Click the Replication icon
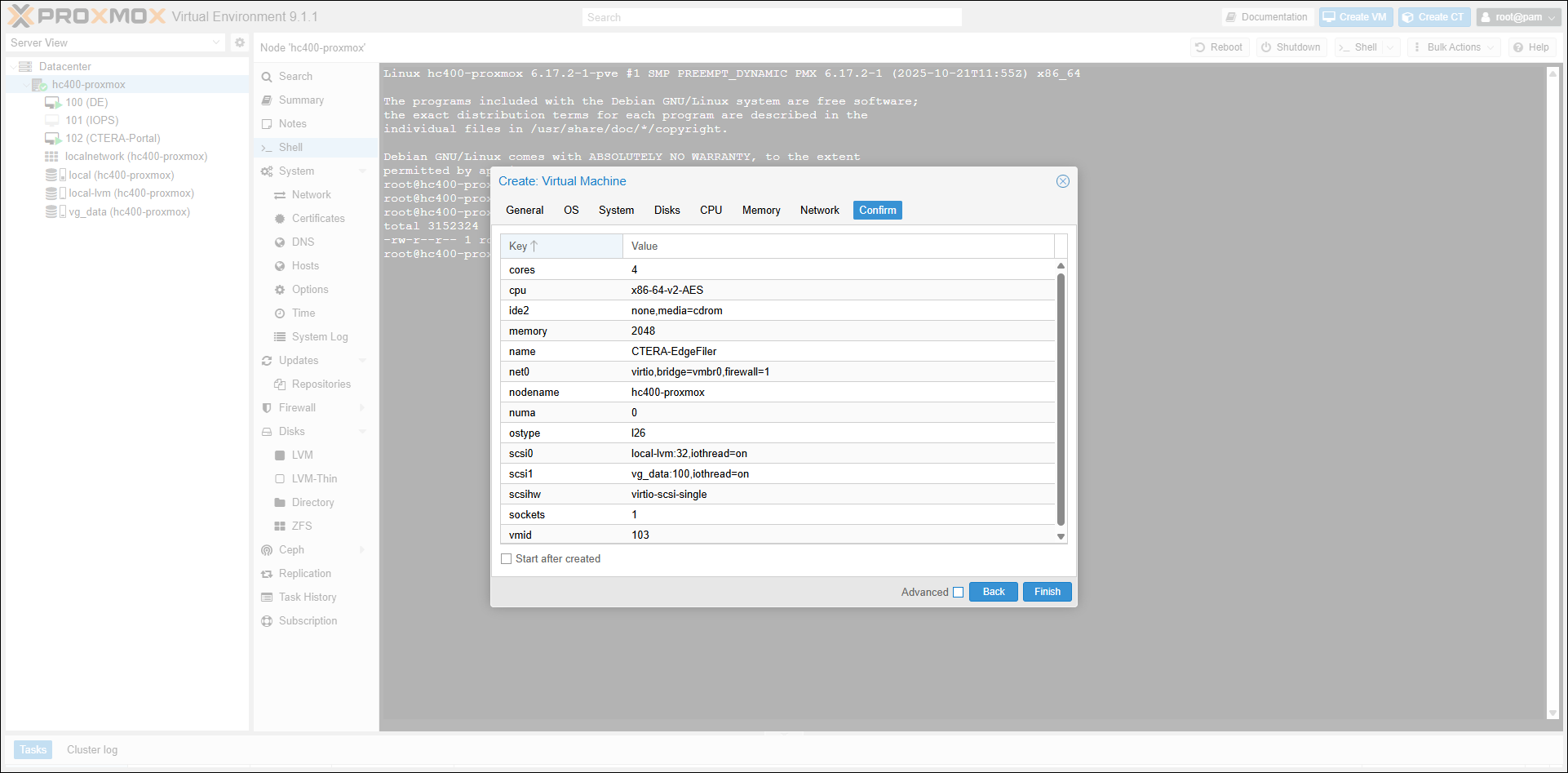1568x773 pixels. [x=267, y=574]
